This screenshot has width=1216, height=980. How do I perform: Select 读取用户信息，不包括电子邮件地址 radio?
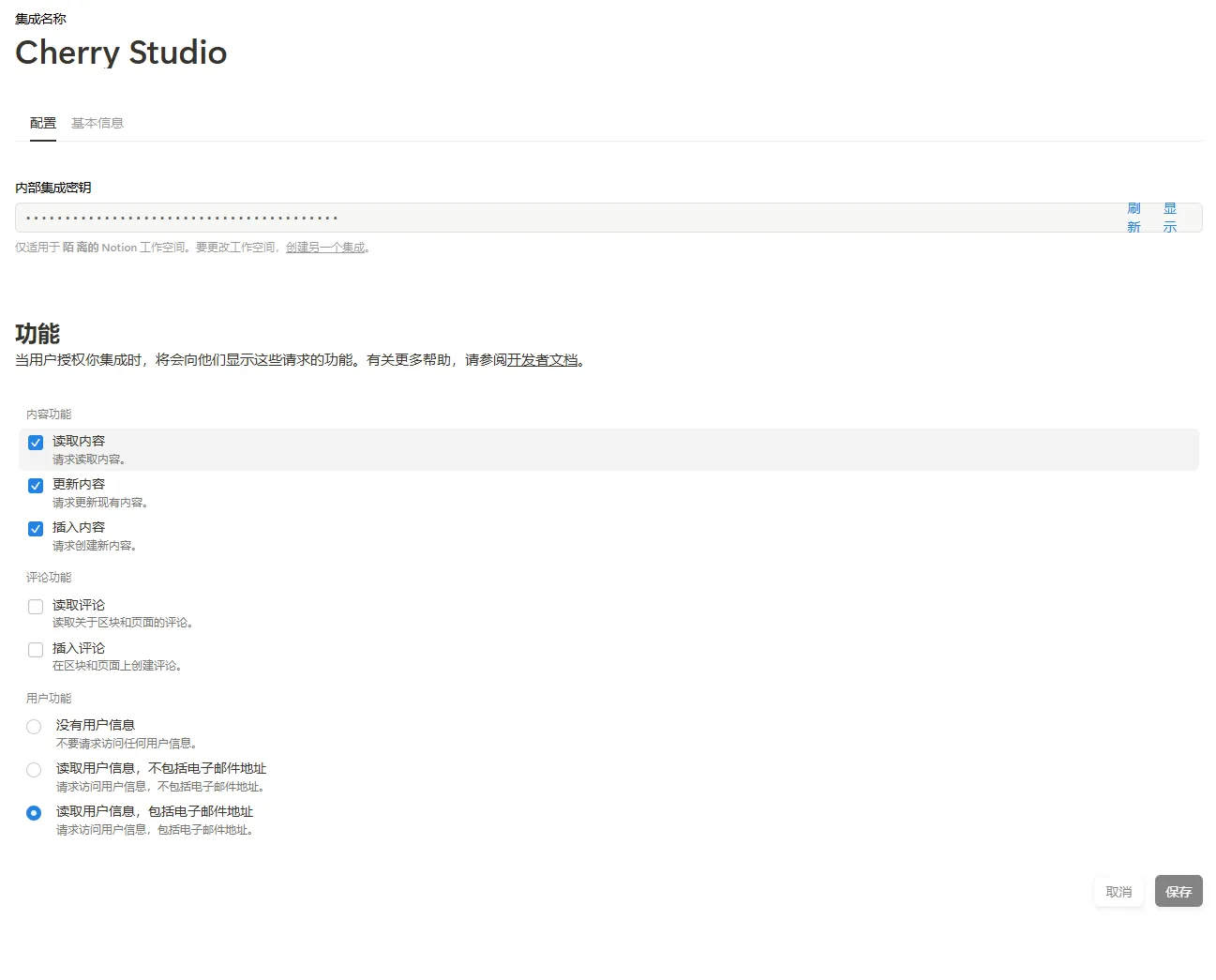(x=34, y=770)
